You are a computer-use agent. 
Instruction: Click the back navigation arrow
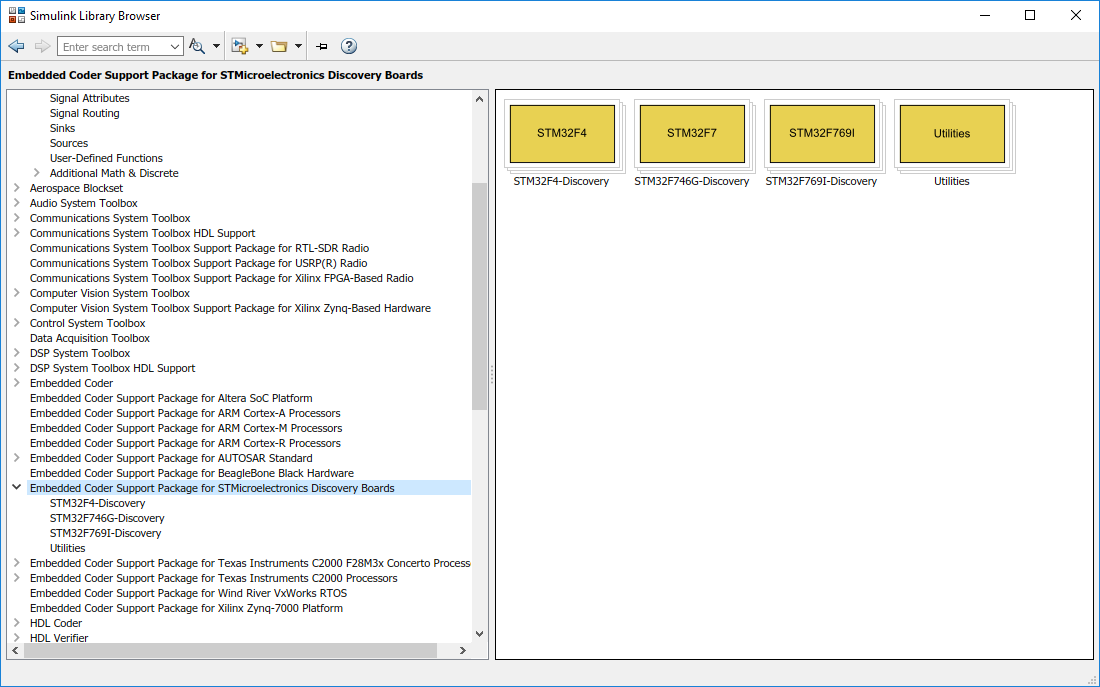point(16,46)
